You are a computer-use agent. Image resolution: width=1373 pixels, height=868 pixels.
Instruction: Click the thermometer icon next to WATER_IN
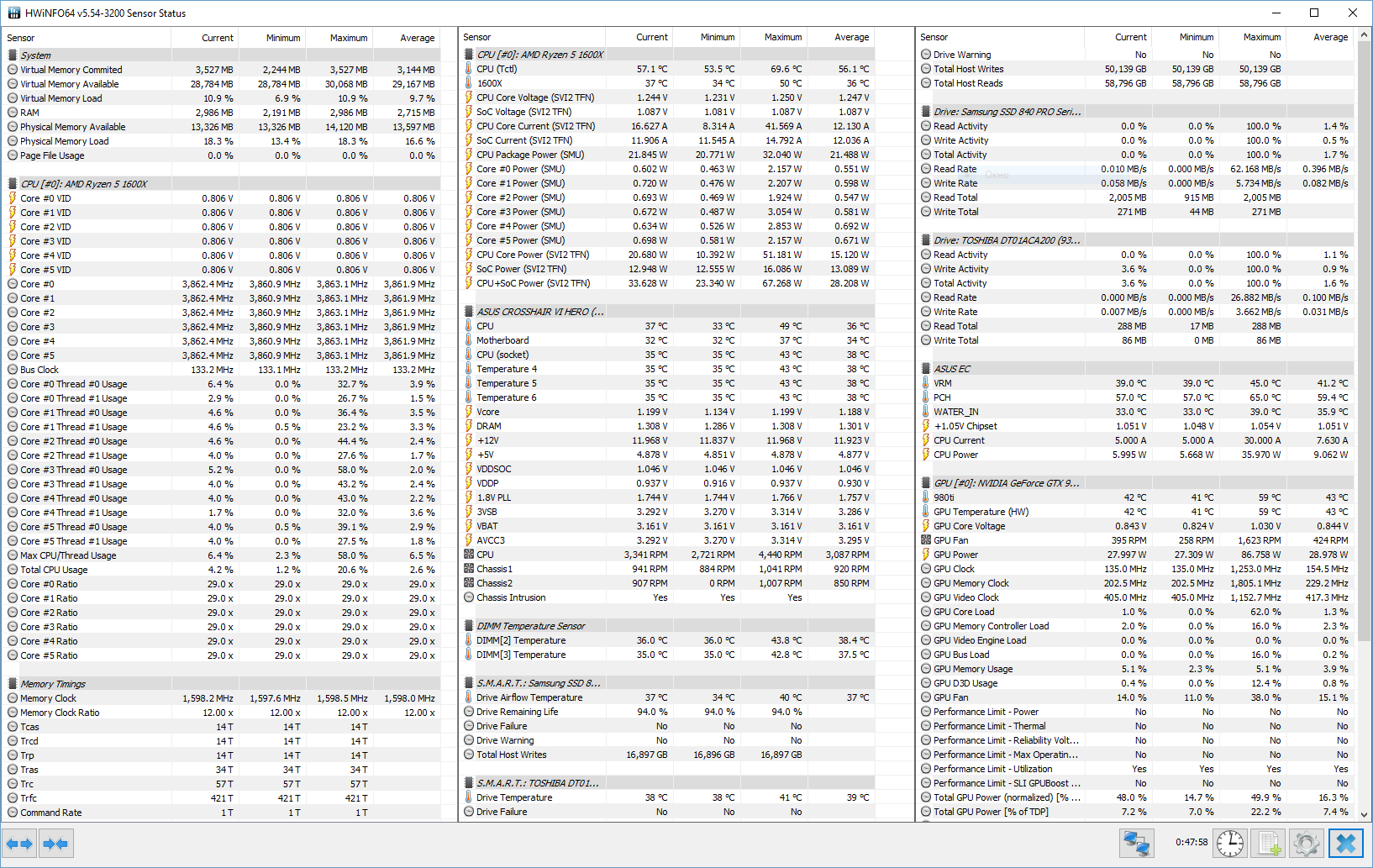pos(926,412)
